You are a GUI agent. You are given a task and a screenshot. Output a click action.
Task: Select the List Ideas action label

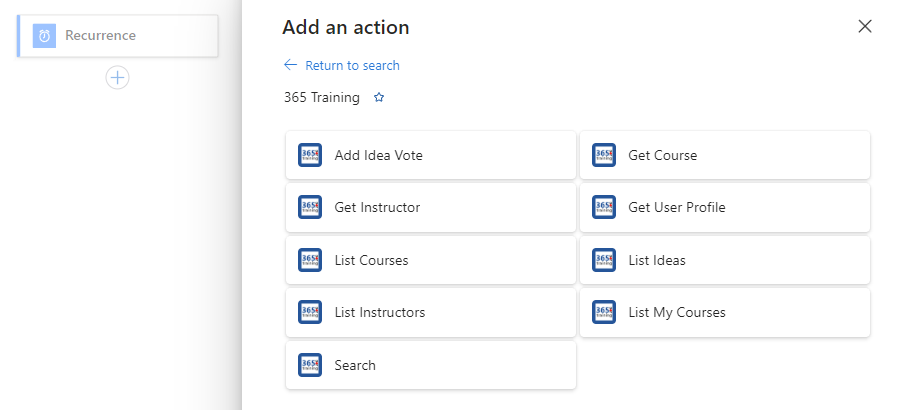click(x=657, y=260)
